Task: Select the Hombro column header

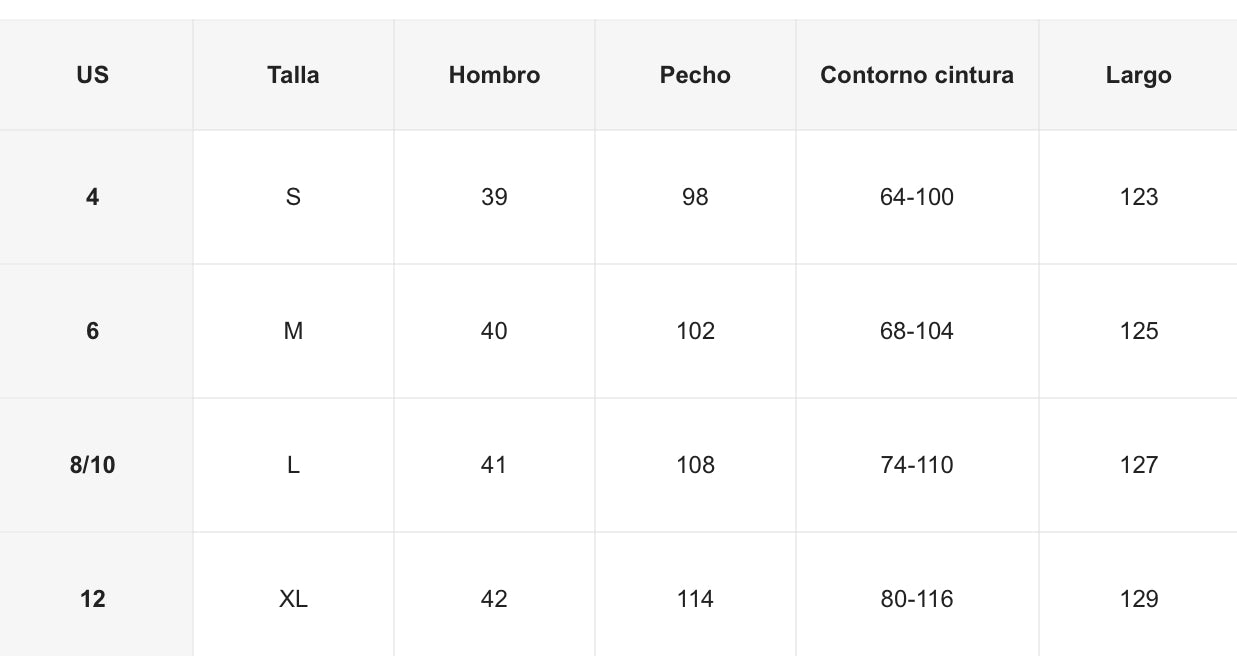Action: click(x=494, y=75)
